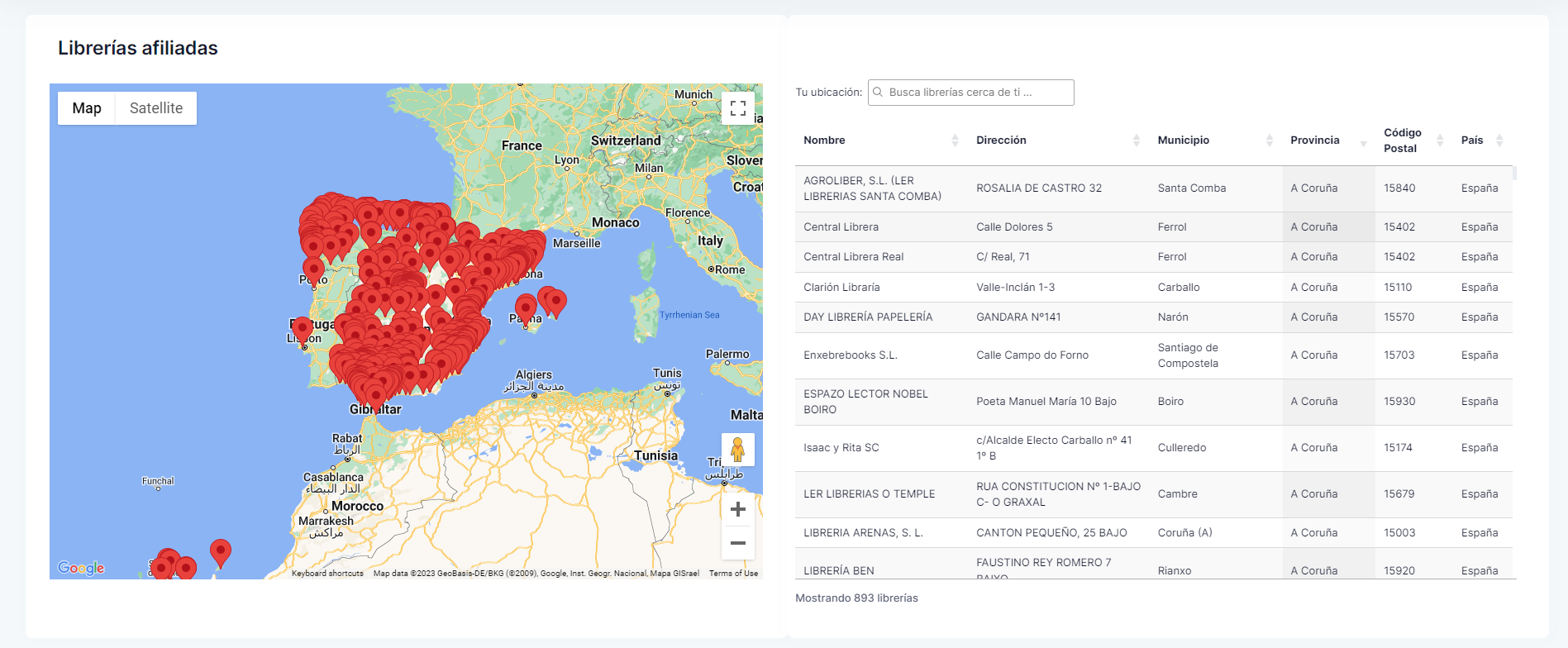This screenshot has width=1568, height=648.
Task: Click the table vertical scrollbar
Action: click(x=1514, y=174)
